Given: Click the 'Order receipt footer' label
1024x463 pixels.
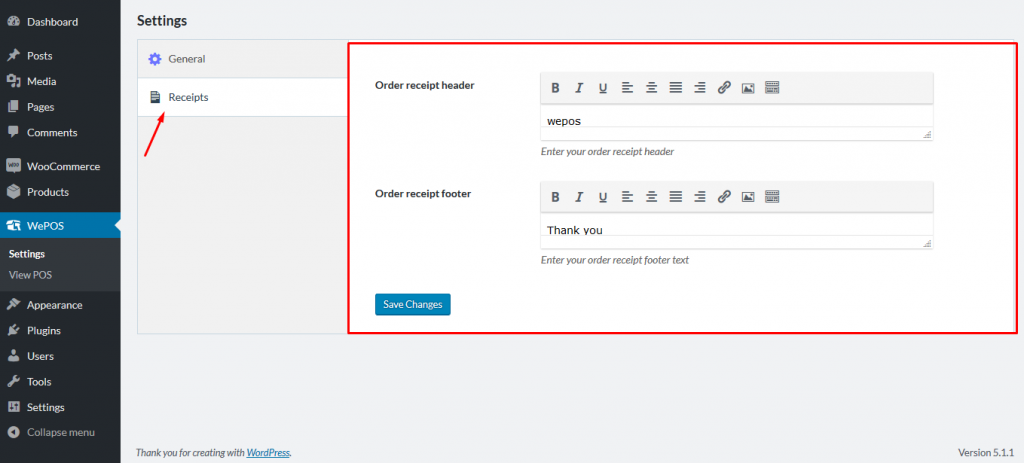Looking at the screenshot, I should click(423, 193).
